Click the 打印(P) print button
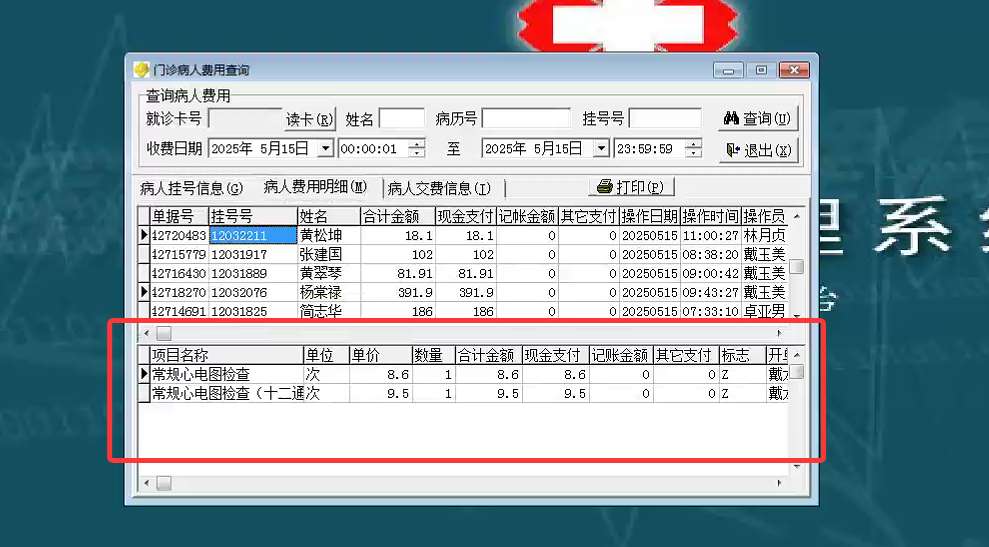The image size is (989, 547). pos(631,187)
